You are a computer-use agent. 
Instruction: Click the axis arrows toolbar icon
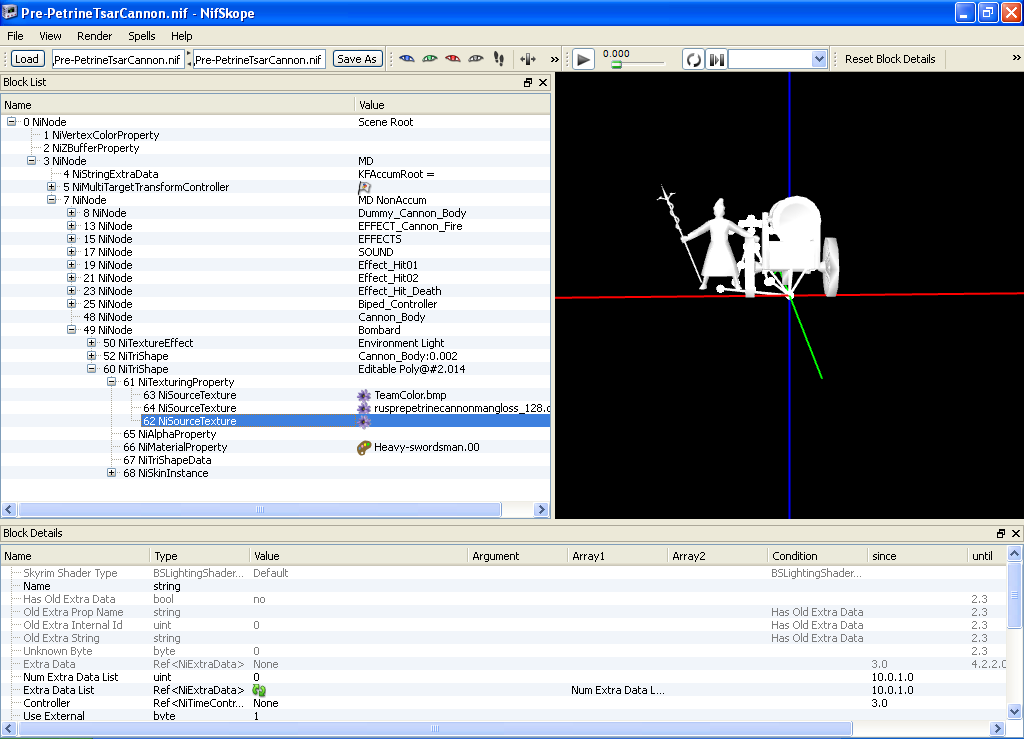pos(528,59)
